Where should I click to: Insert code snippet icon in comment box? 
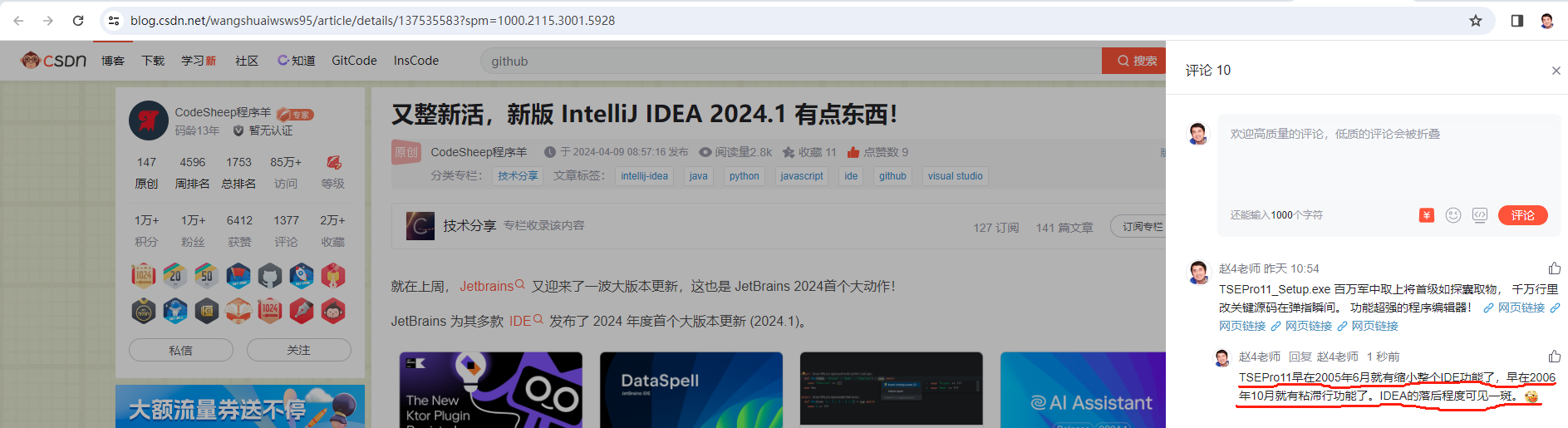pyautogui.click(x=1479, y=215)
